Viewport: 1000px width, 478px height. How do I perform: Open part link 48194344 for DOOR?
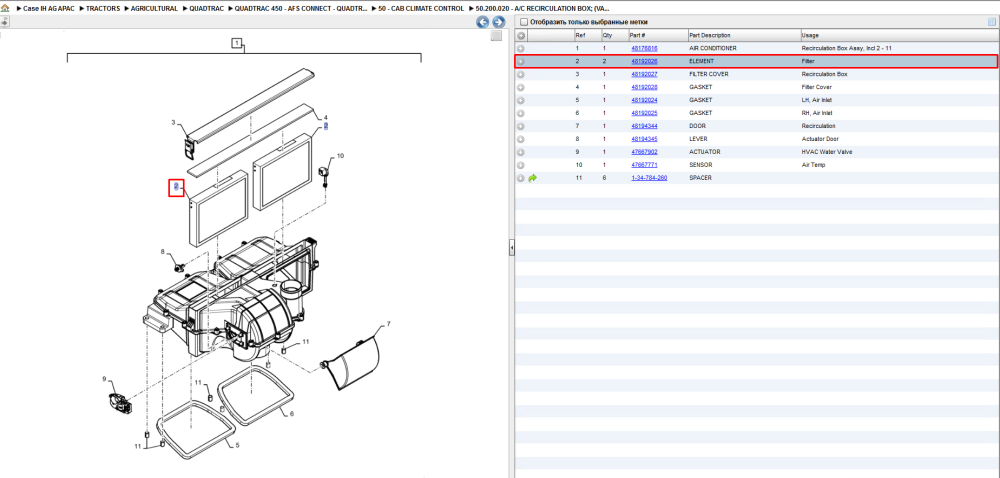pyautogui.click(x=644, y=126)
